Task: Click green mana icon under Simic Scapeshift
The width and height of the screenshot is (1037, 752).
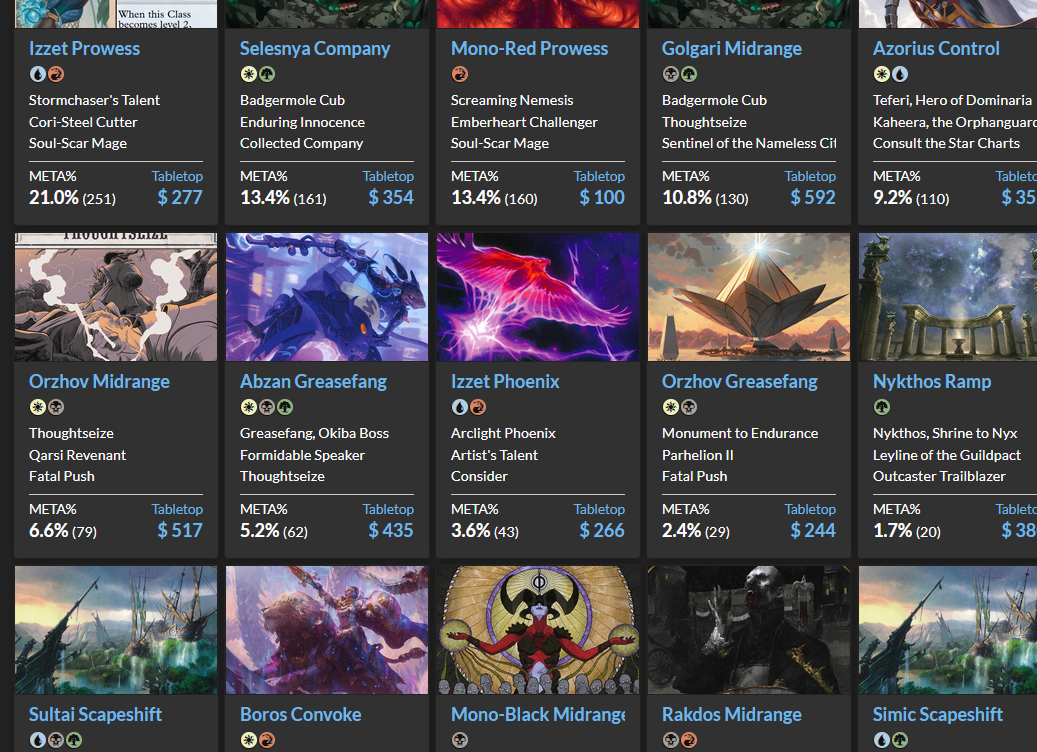Action: [900, 740]
